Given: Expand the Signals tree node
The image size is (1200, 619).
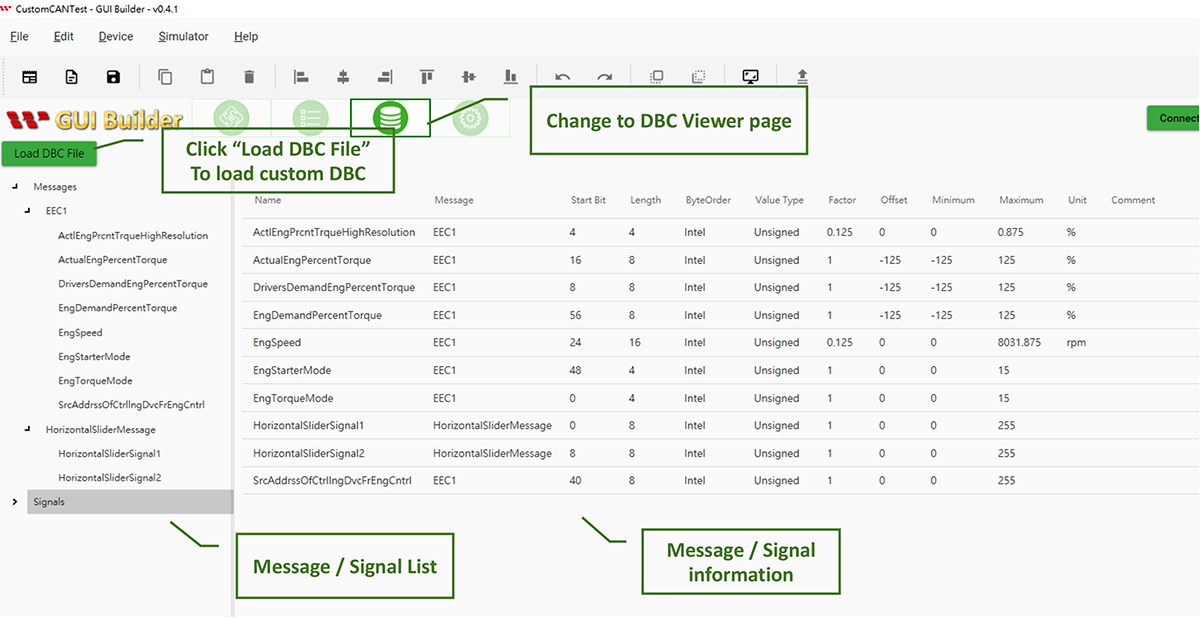Looking at the screenshot, I should click(x=14, y=502).
